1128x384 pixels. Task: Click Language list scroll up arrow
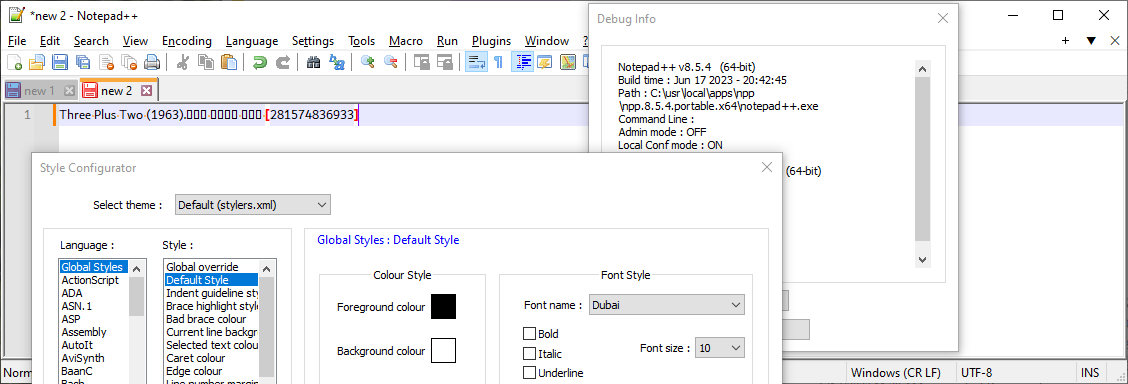137,268
